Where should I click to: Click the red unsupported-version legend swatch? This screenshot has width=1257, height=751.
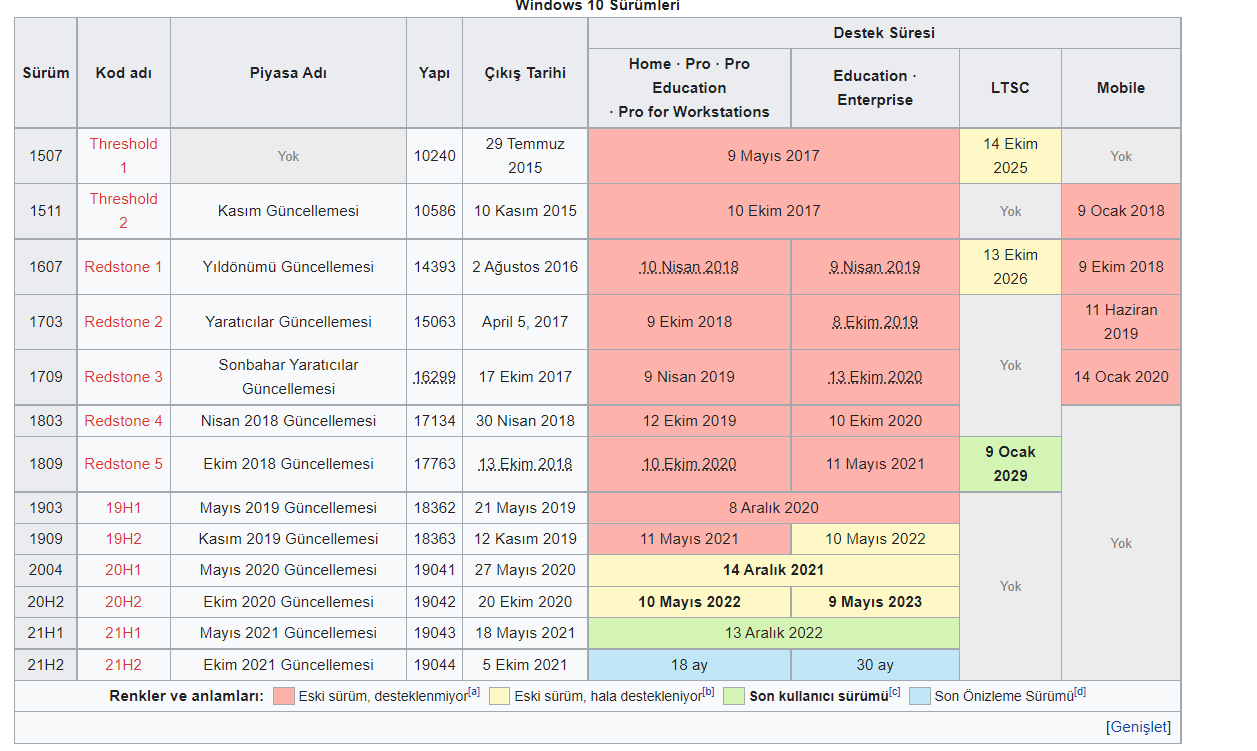283,696
